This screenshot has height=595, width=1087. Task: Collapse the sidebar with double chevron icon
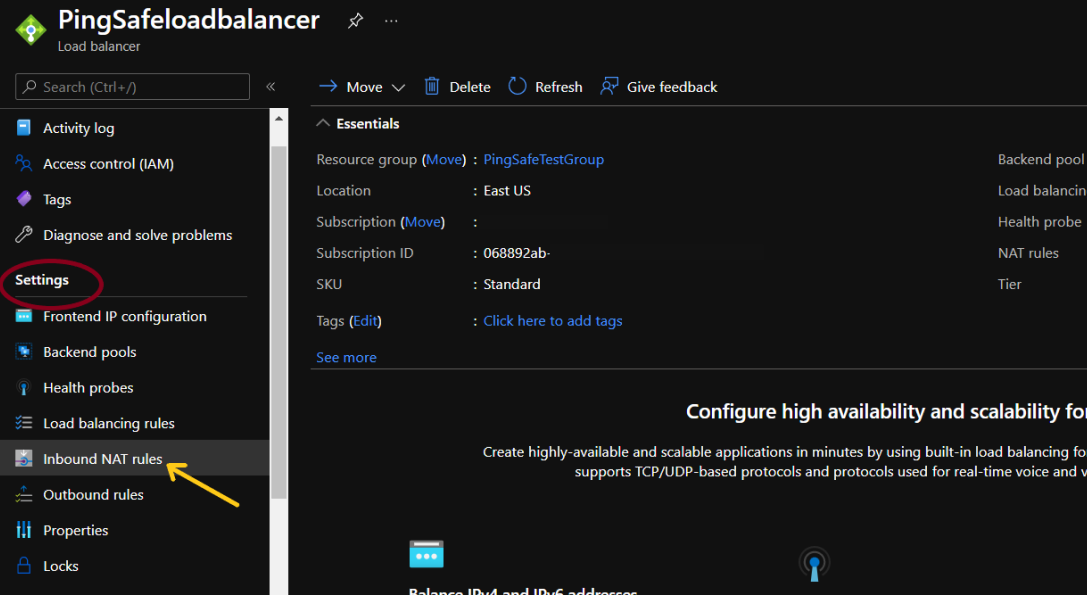point(270,87)
